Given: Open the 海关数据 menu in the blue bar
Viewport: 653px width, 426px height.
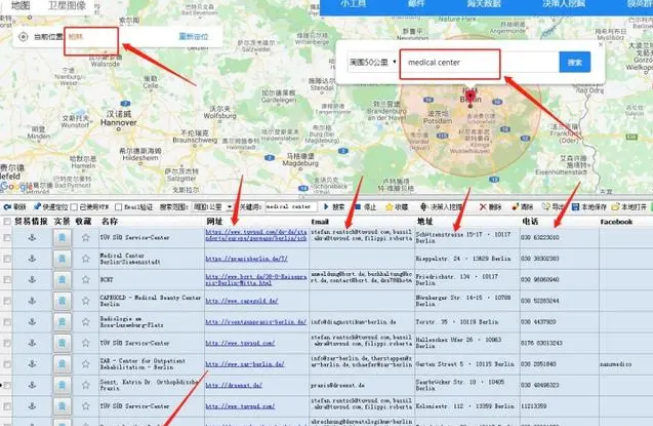Looking at the screenshot, I should click(x=484, y=4).
